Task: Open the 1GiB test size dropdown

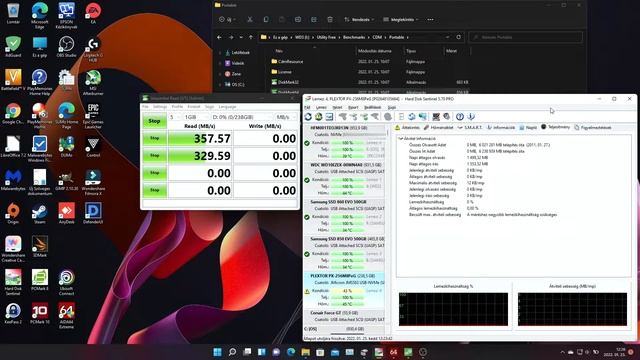Action: click(195, 117)
